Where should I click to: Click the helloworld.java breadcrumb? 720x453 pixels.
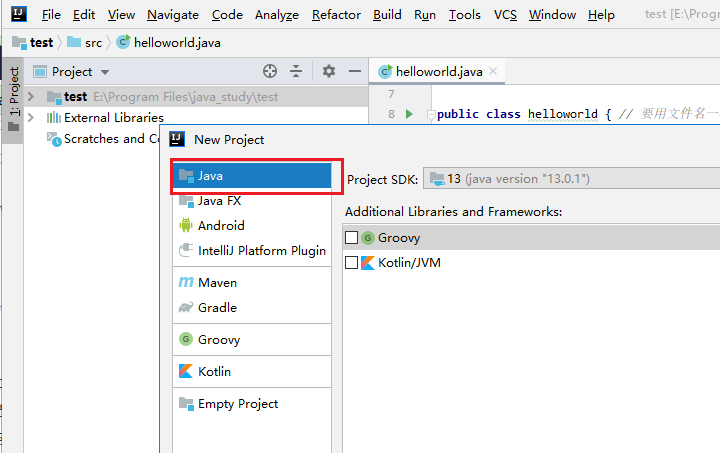(168, 43)
